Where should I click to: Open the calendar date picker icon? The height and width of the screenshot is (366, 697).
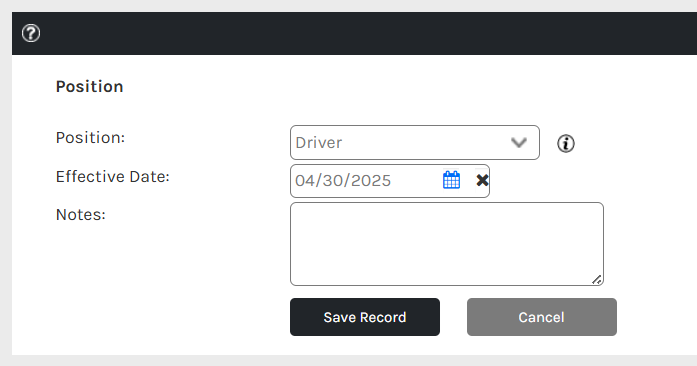[451, 180]
